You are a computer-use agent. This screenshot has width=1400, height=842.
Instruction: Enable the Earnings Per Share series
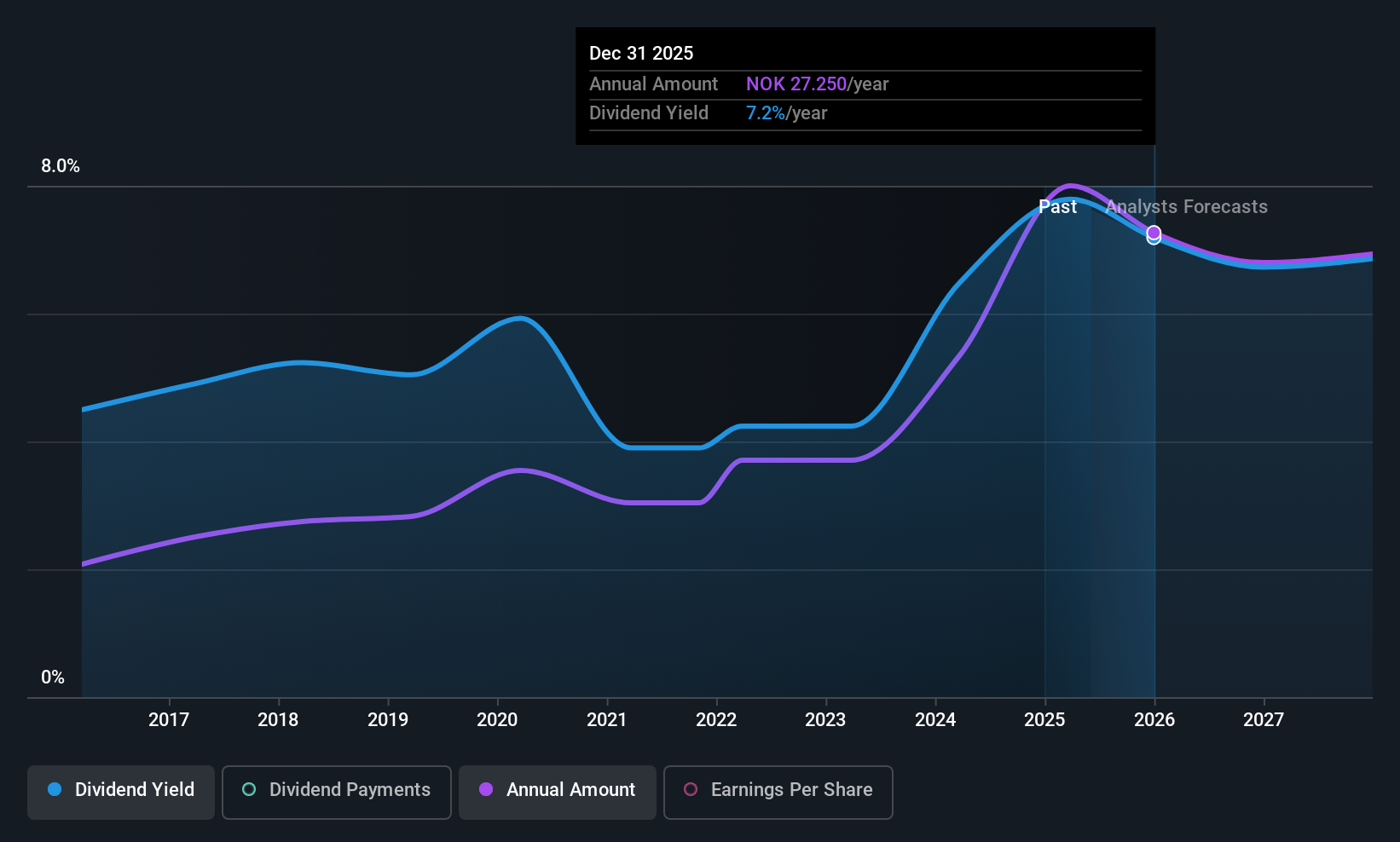pos(778,793)
